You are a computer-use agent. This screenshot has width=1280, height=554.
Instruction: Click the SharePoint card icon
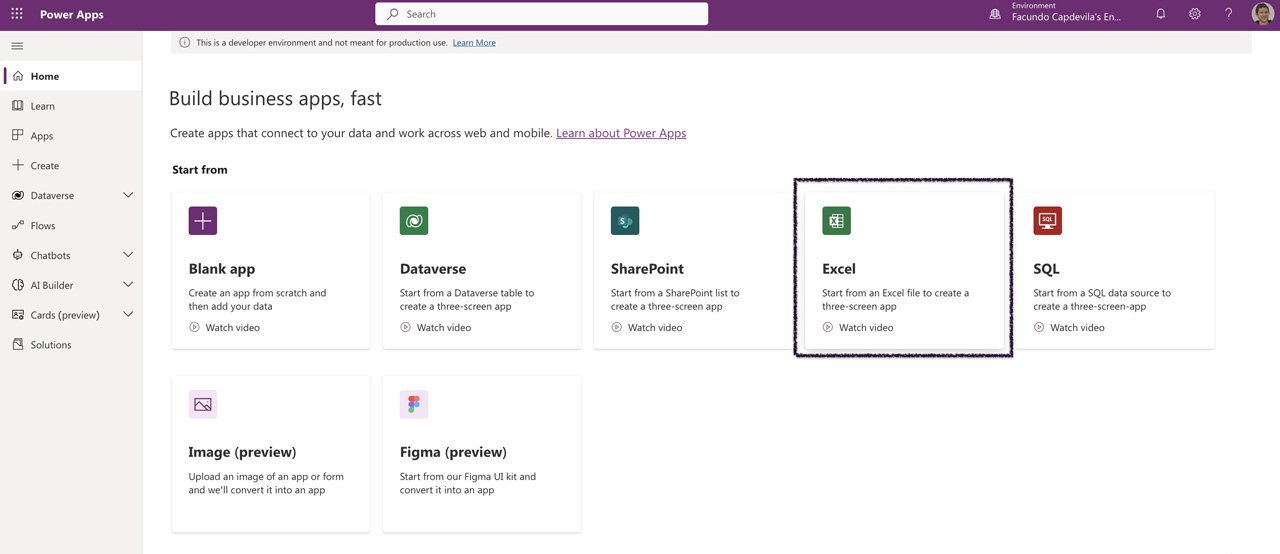[x=625, y=221]
